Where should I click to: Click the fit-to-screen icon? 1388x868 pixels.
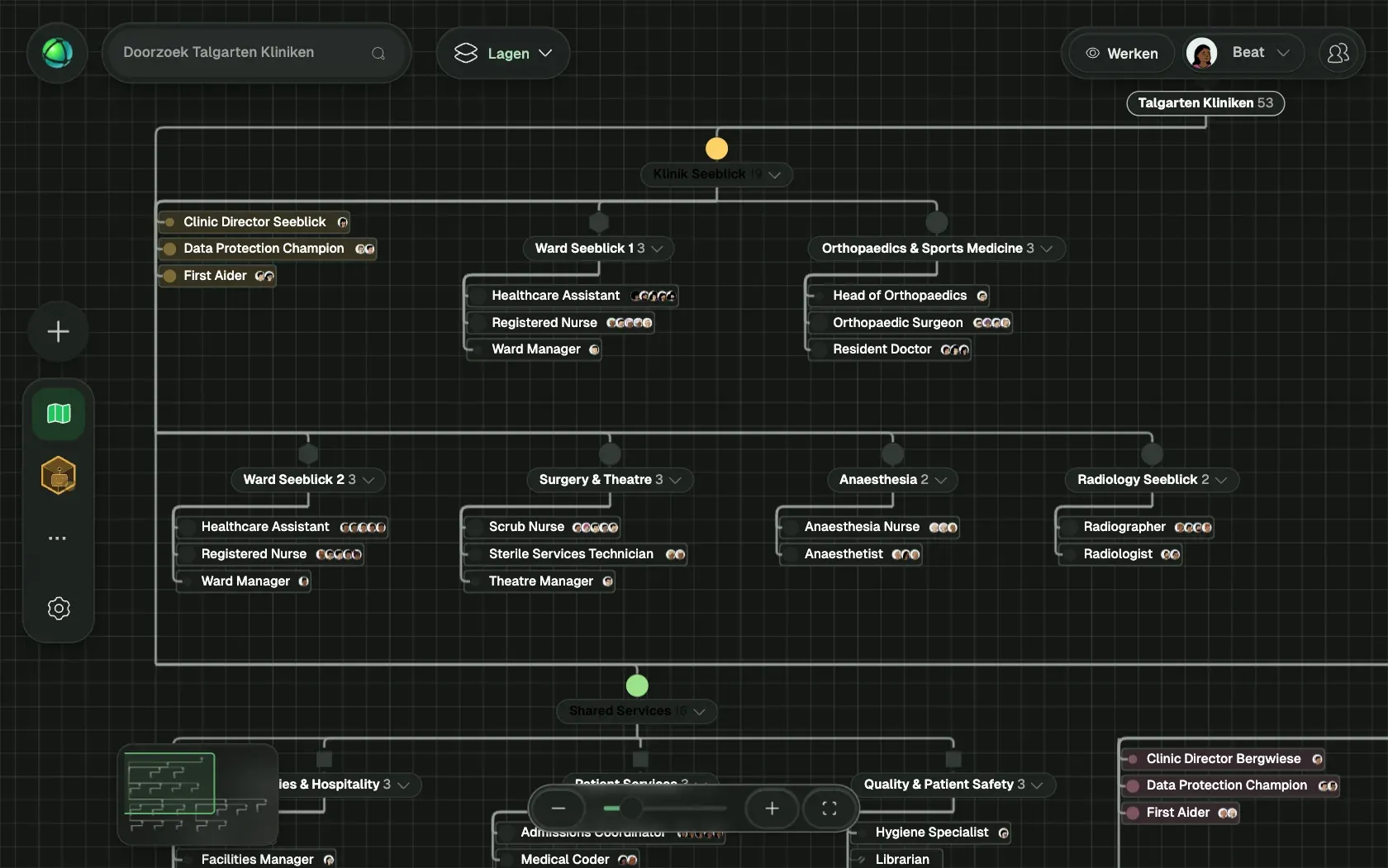pyautogui.click(x=829, y=809)
